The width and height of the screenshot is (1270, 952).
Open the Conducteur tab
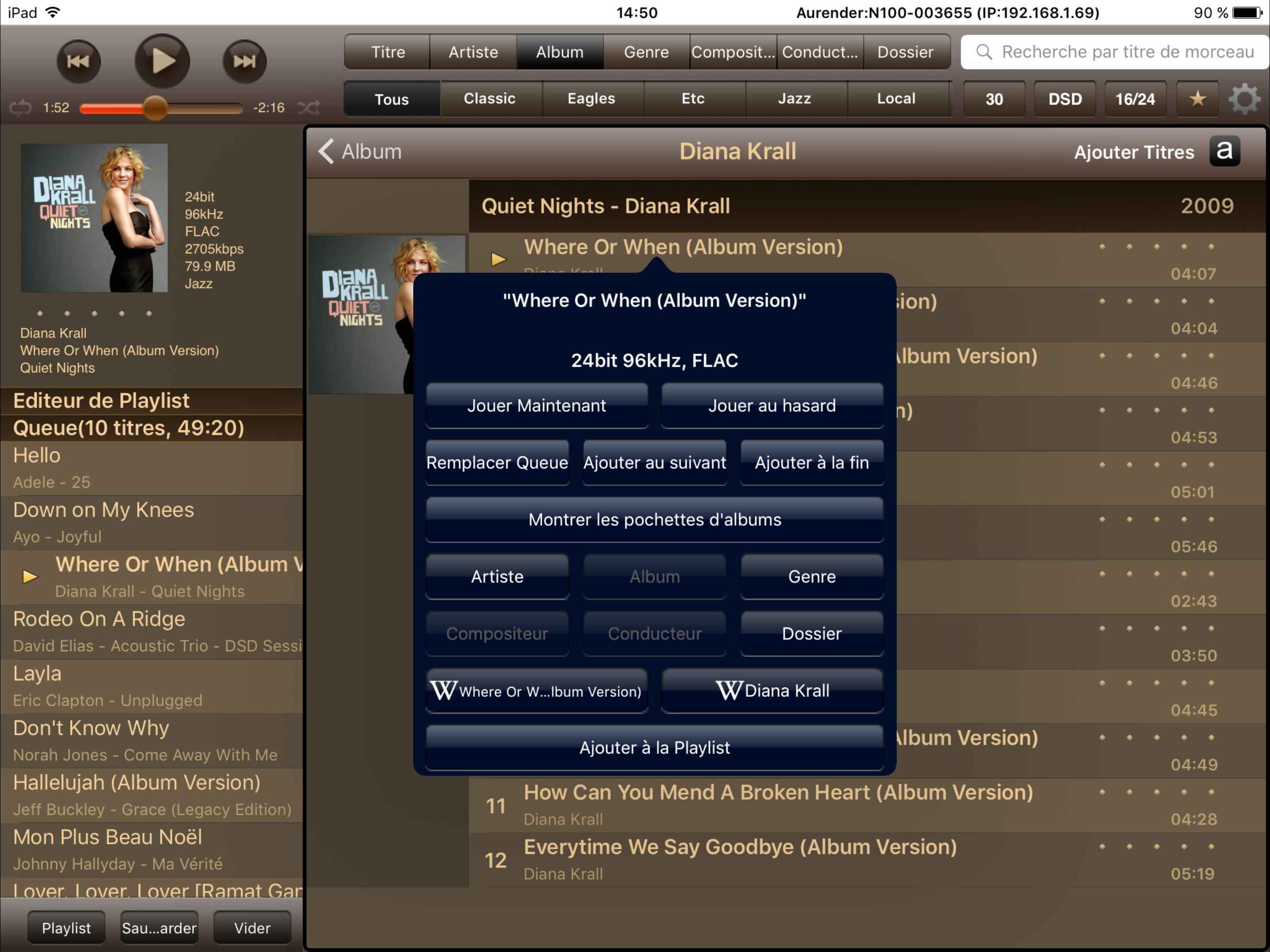[820, 52]
